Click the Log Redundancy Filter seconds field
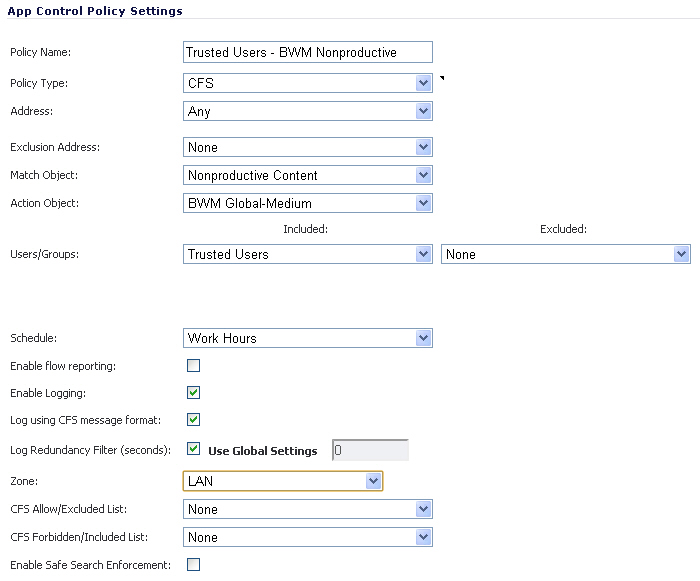Image resolution: width=700 pixels, height=581 pixels. coord(370,451)
